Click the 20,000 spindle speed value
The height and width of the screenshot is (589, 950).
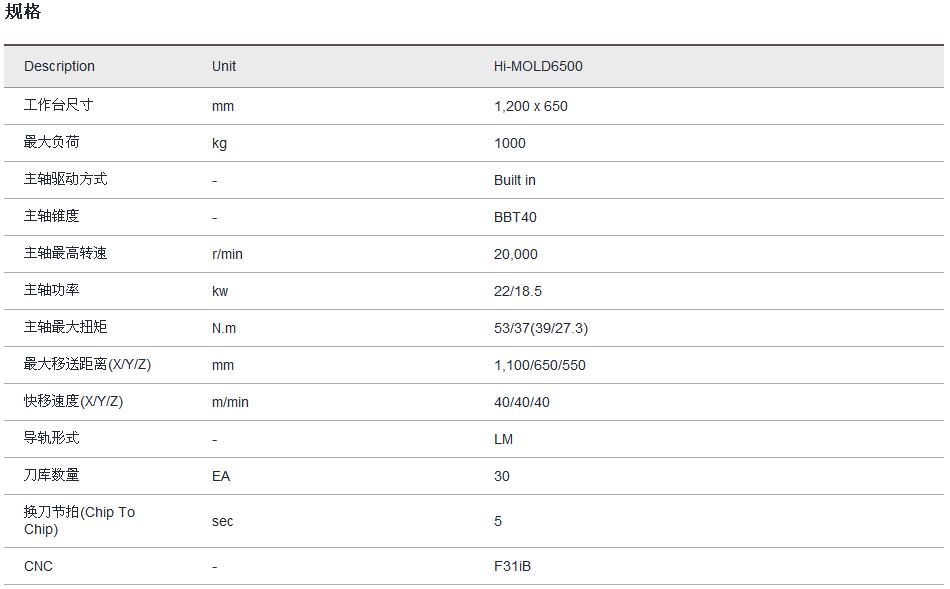coord(516,254)
